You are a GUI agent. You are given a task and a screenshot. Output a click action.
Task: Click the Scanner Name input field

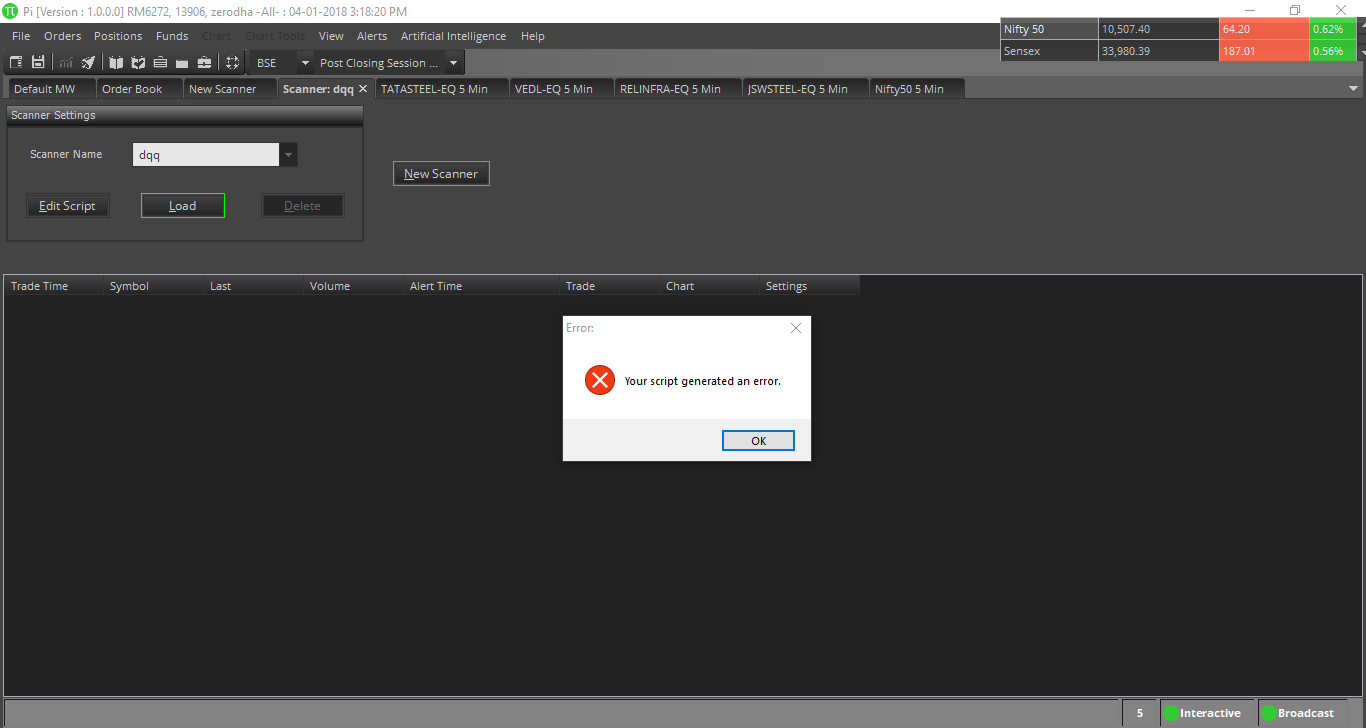click(206, 155)
